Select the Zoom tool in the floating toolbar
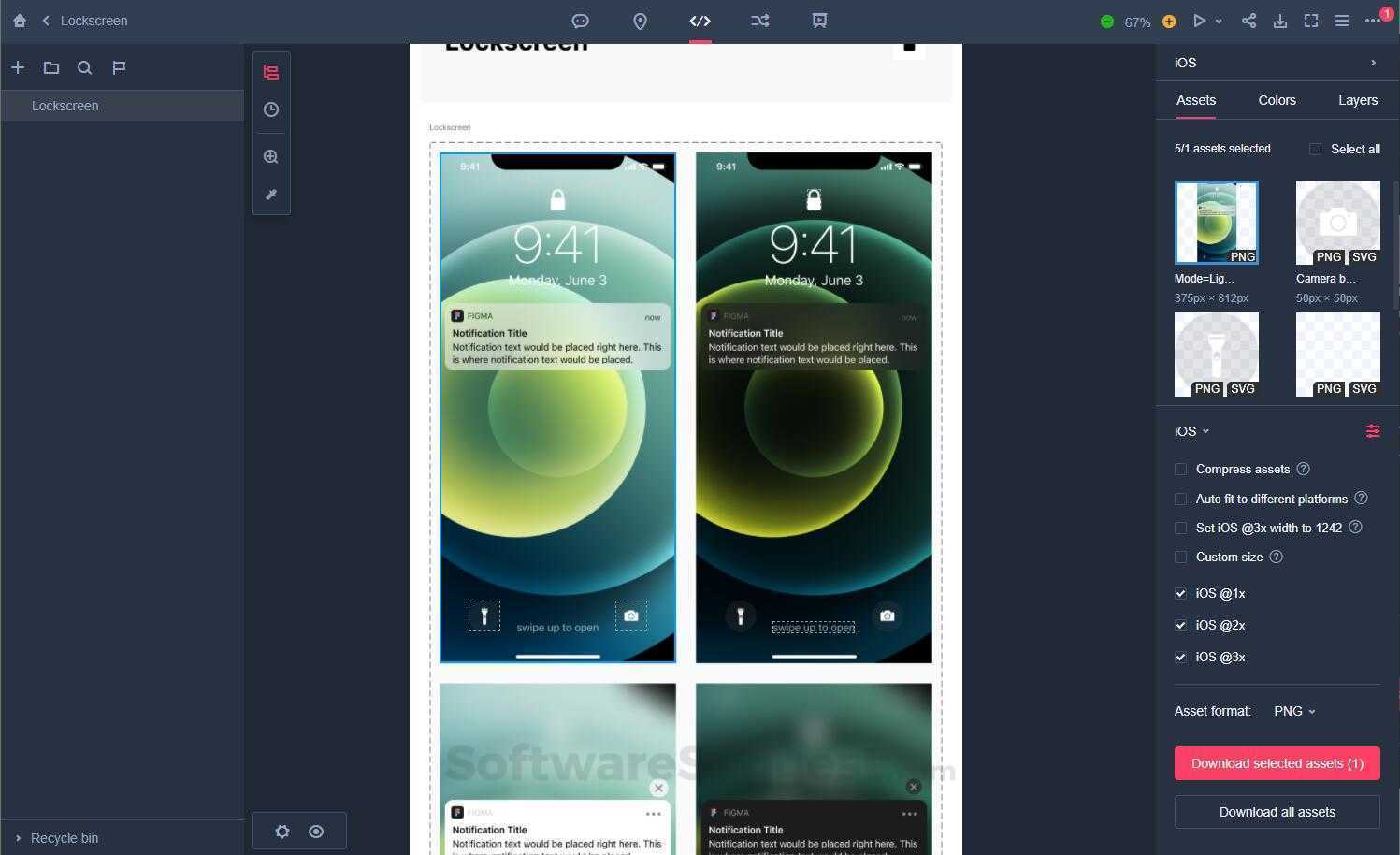Image resolution: width=1400 pixels, height=855 pixels. click(x=271, y=156)
